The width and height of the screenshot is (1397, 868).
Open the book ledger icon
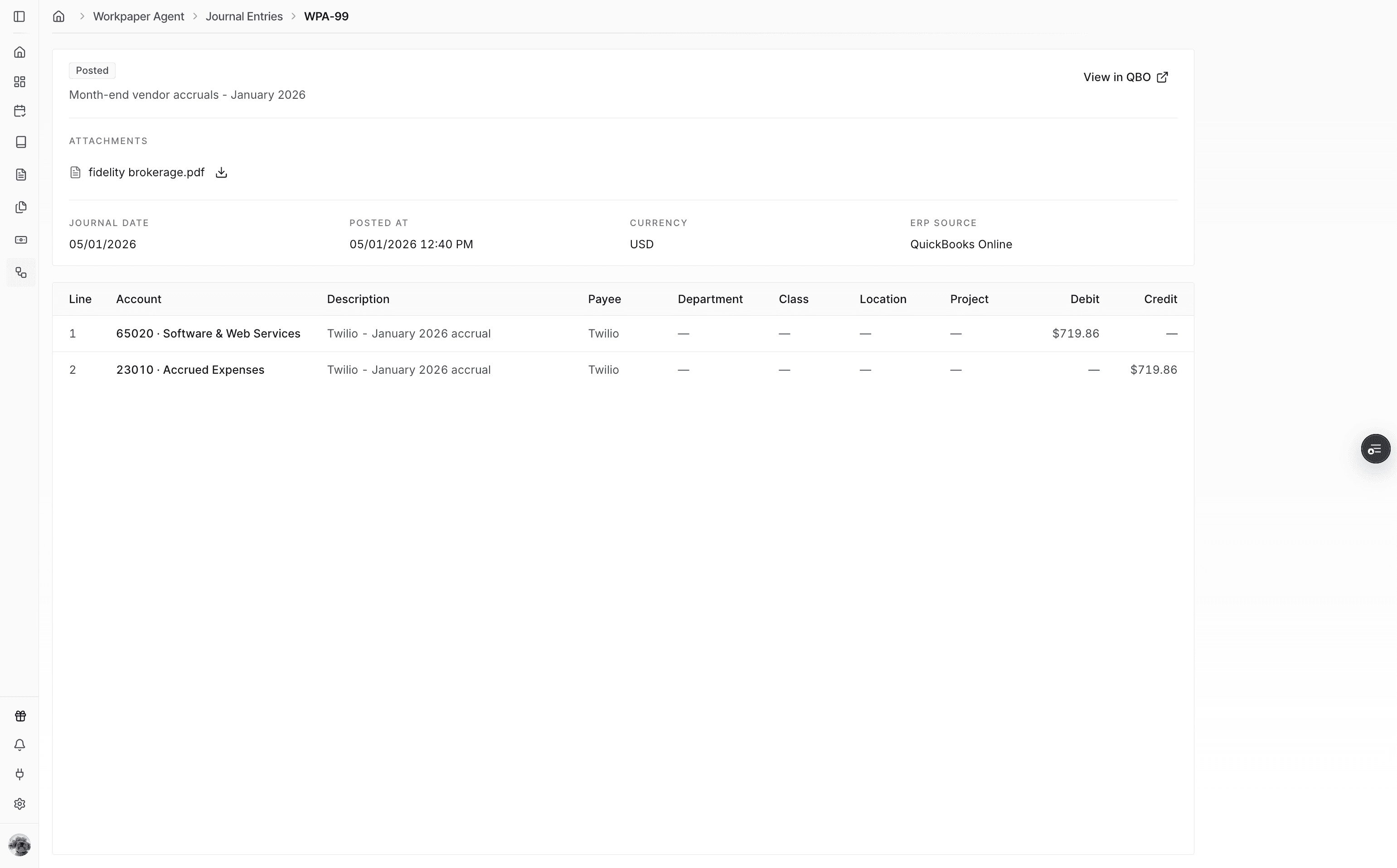tap(21, 142)
